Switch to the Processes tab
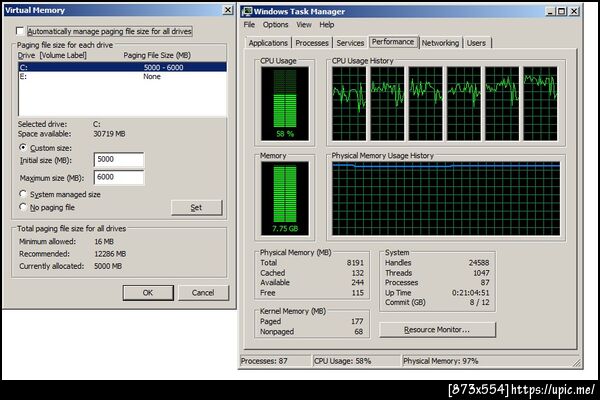 tap(312, 43)
